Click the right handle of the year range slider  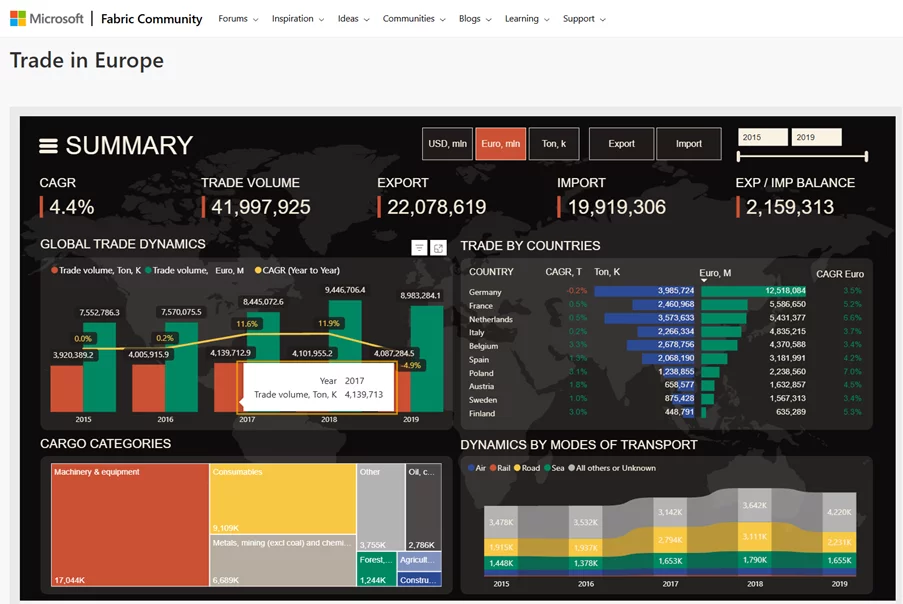(865, 156)
